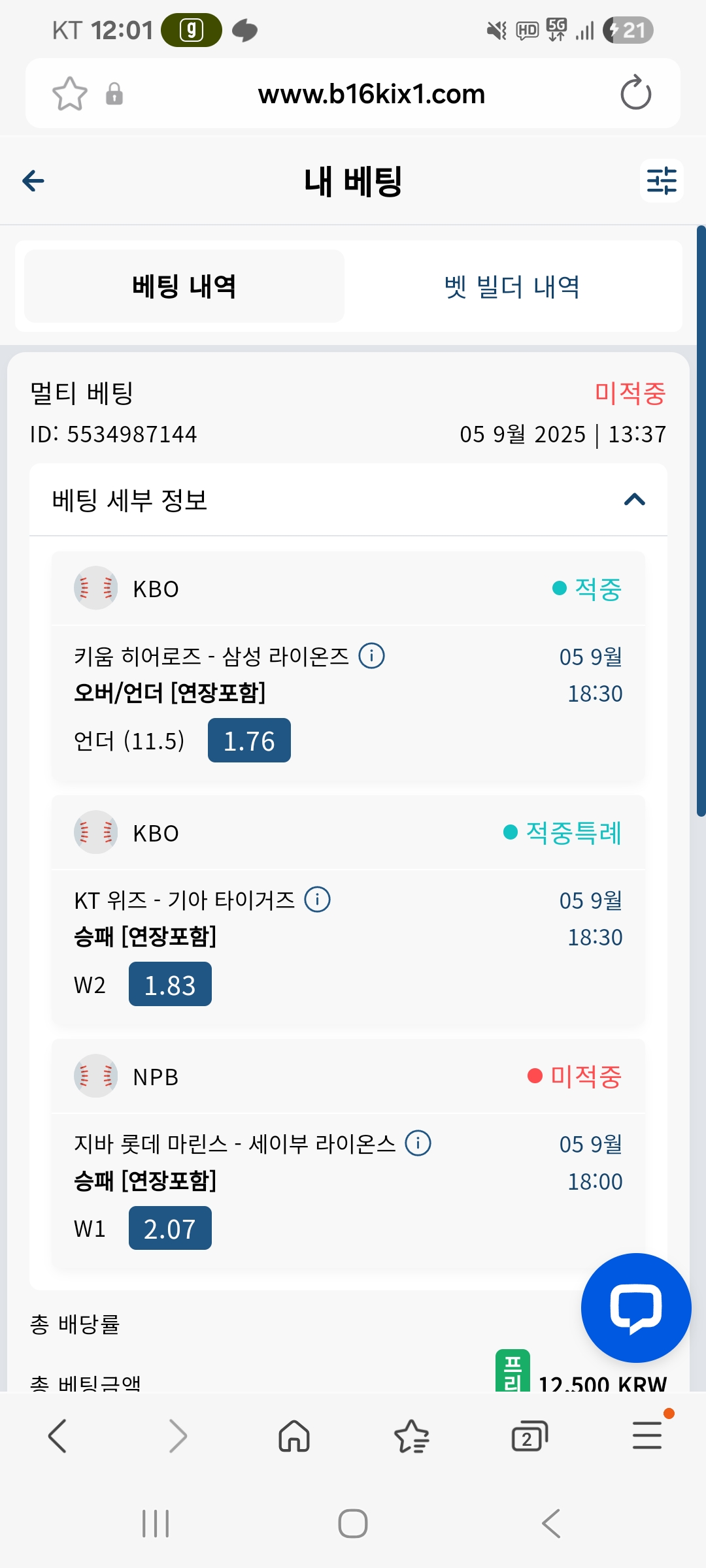Screen dimensions: 706x1568
Task: Tap the back arrow beside 내 베팅
Action: 33,181
